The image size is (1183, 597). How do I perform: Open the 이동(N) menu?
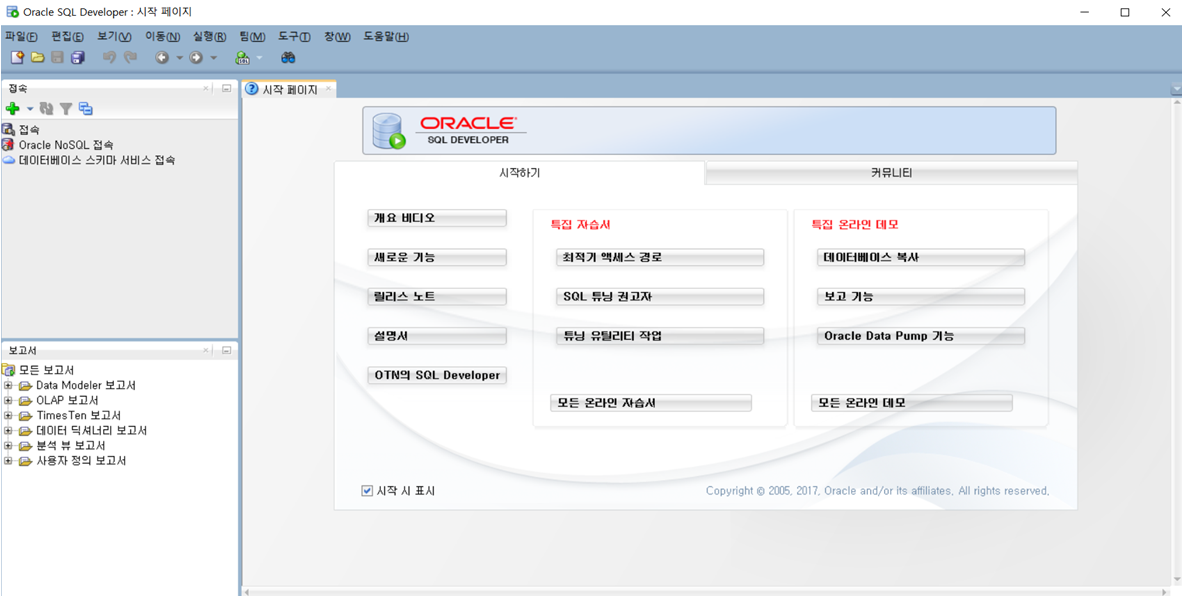click(x=163, y=36)
